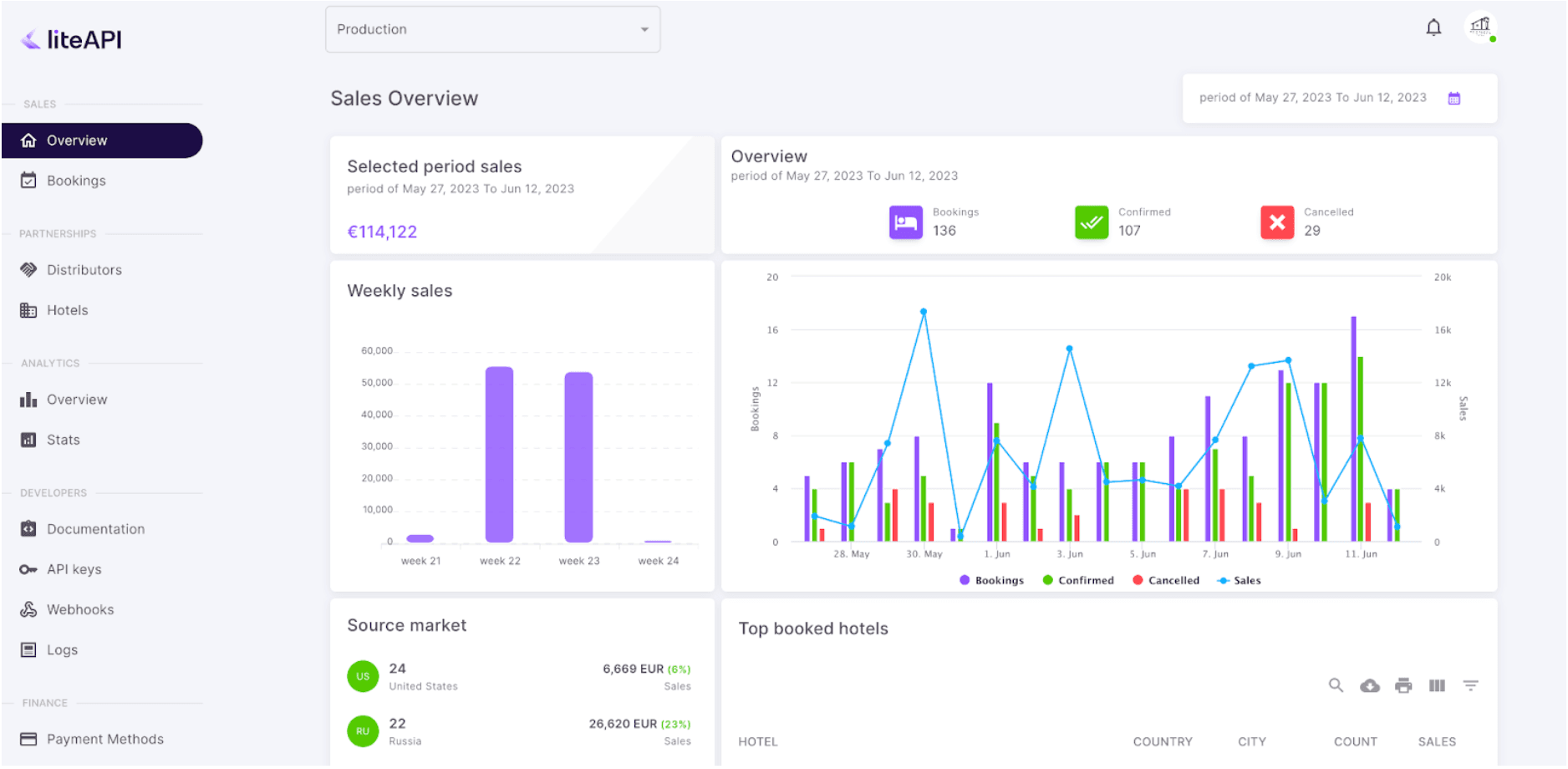This screenshot has height=769, width=1568.
Task: Click the week 22 bar in Weekly sales
Action: click(x=500, y=456)
